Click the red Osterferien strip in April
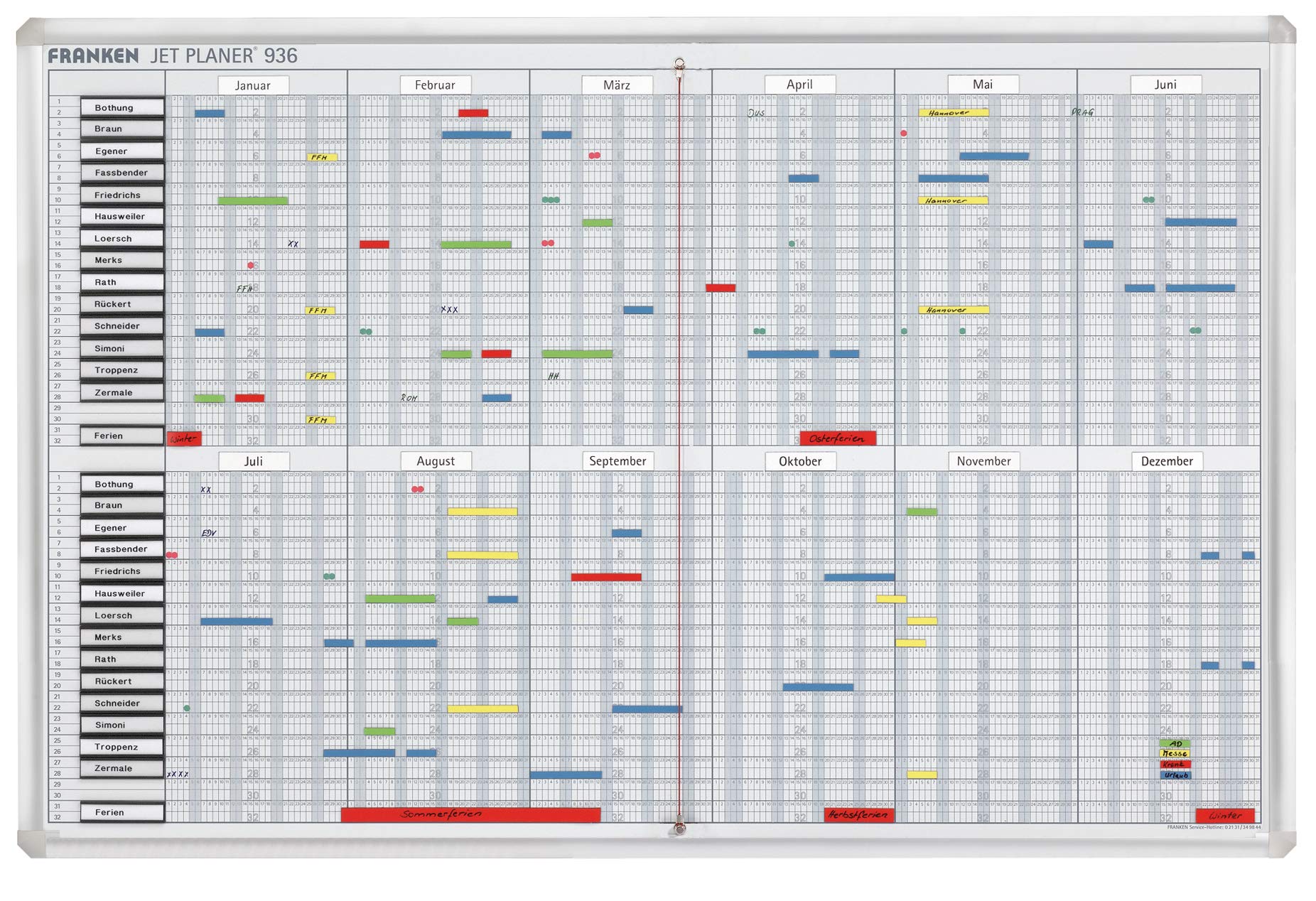The image size is (1316, 901). tap(838, 438)
